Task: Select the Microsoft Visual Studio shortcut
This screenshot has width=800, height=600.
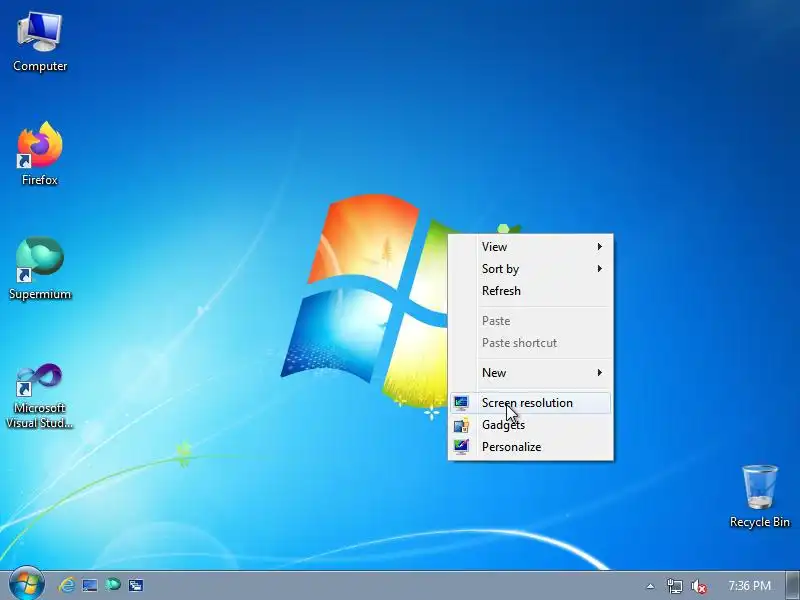Action: 40,395
